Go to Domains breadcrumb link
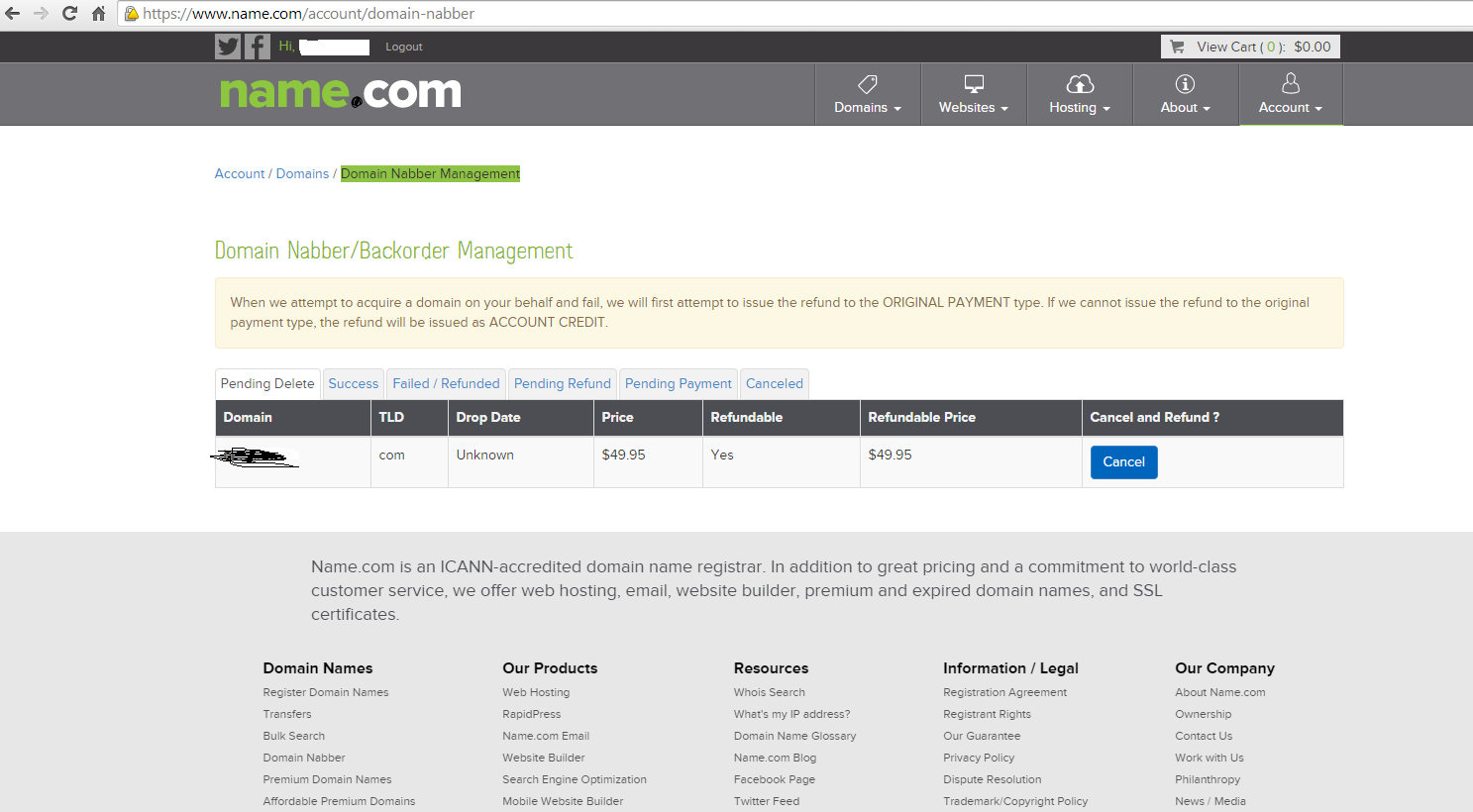The image size is (1473, 812). point(302,173)
